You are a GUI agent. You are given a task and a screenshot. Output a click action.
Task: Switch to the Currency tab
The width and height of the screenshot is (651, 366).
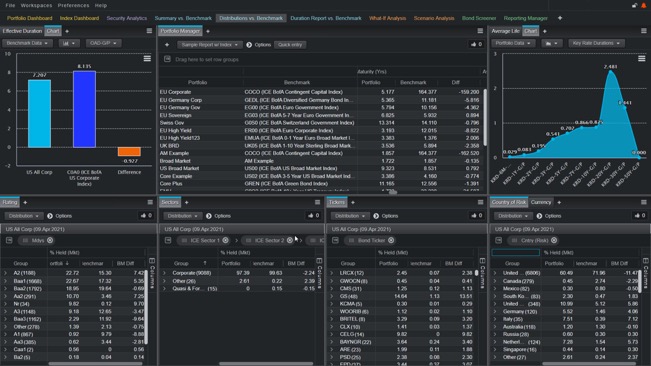tap(541, 202)
